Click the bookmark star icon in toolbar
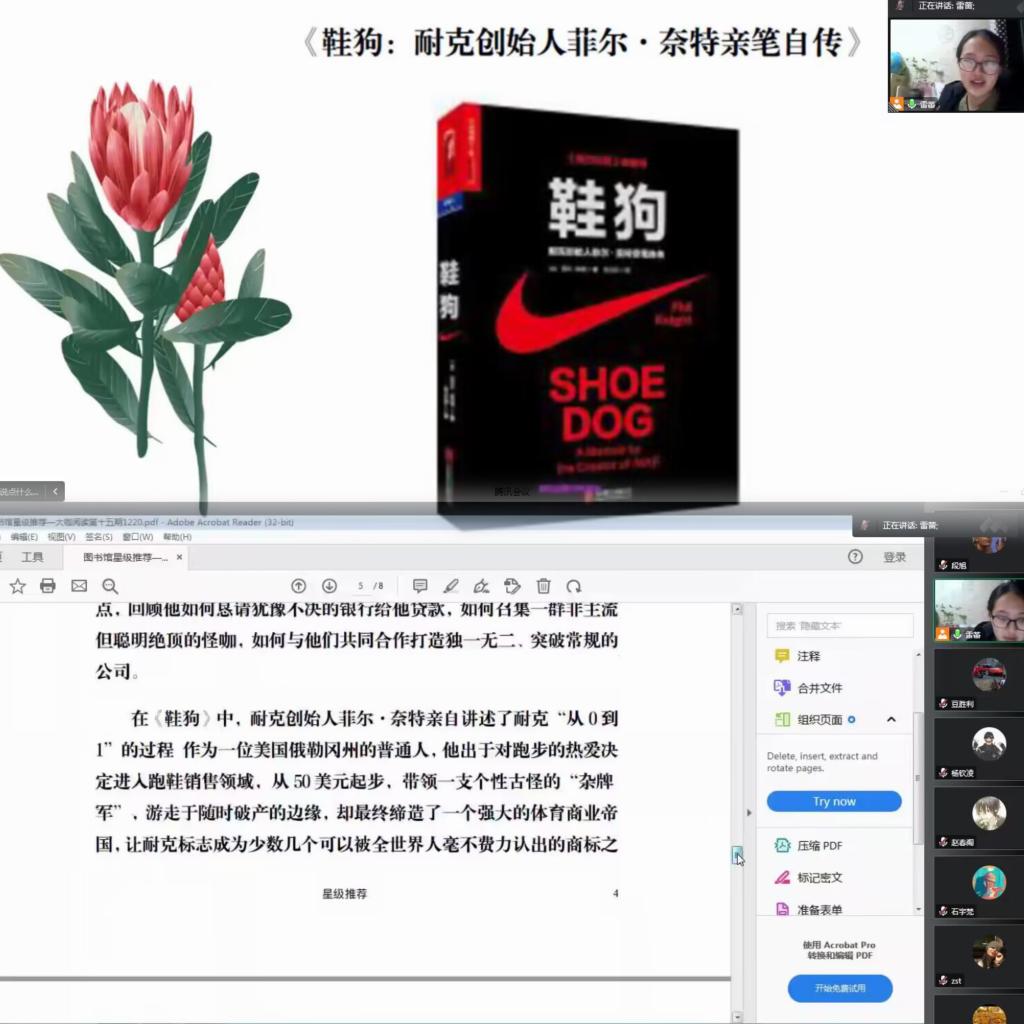Screen dimensions: 1024x1024 click(17, 586)
